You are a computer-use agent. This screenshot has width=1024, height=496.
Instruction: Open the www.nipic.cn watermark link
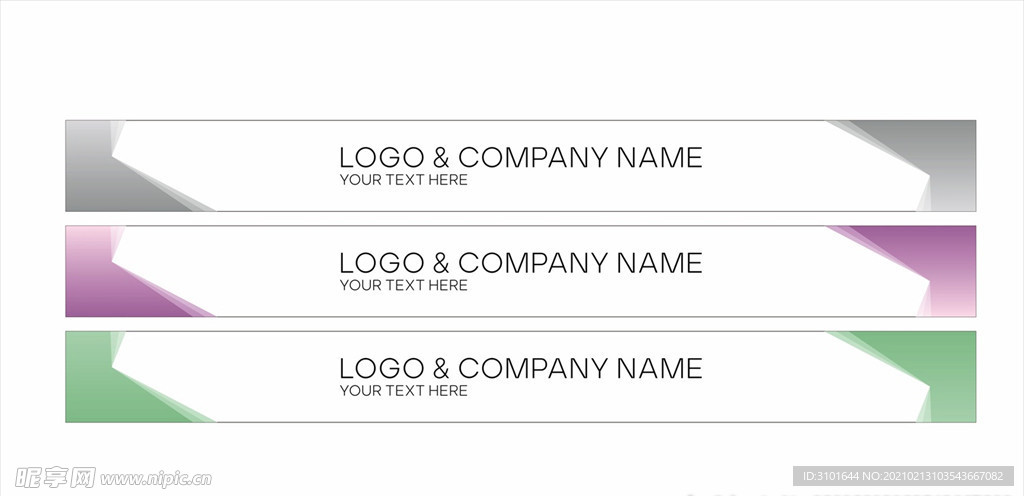click(156, 479)
